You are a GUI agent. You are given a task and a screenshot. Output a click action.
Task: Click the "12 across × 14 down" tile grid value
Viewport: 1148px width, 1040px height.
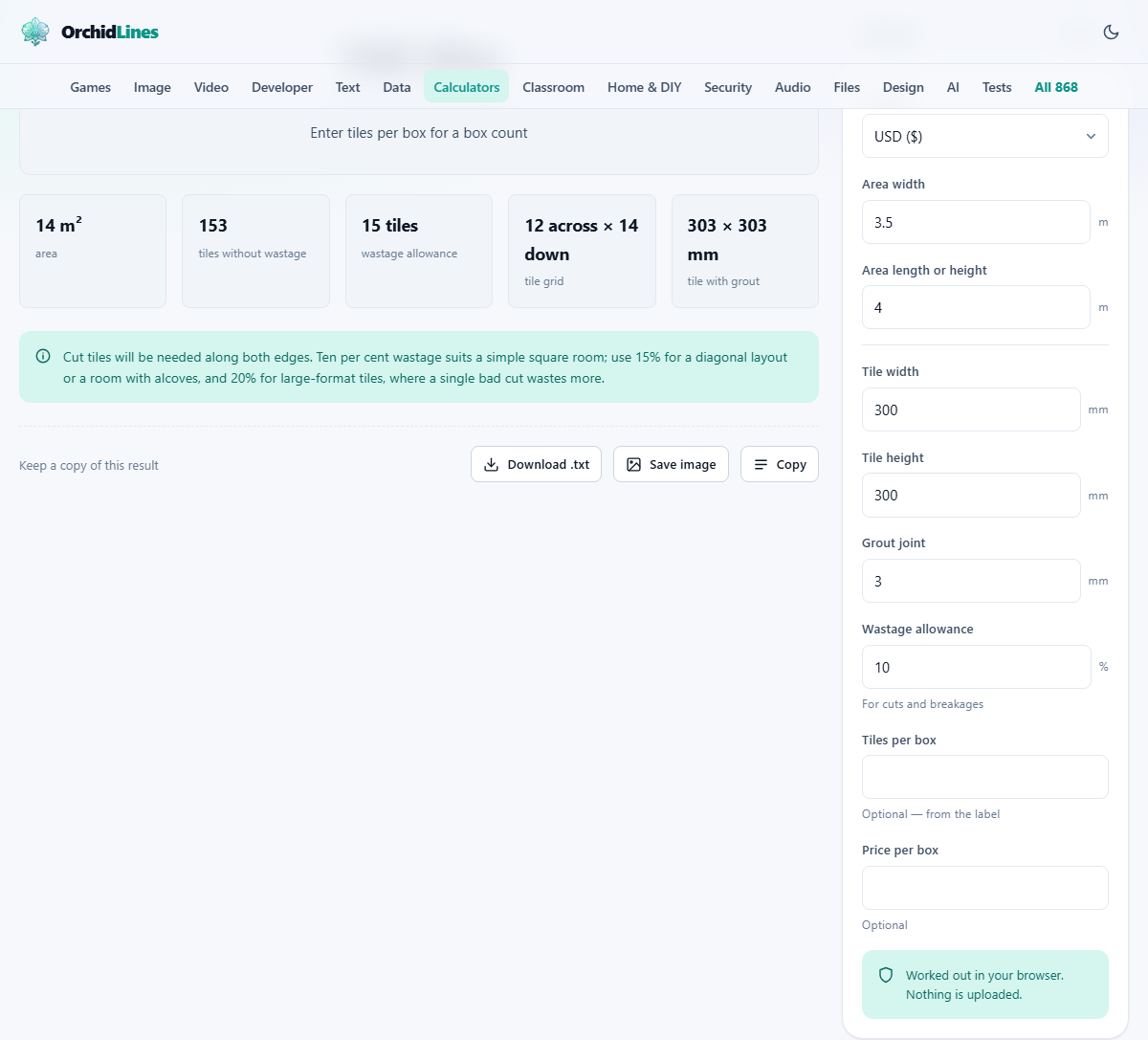pyautogui.click(x=582, y=240)
